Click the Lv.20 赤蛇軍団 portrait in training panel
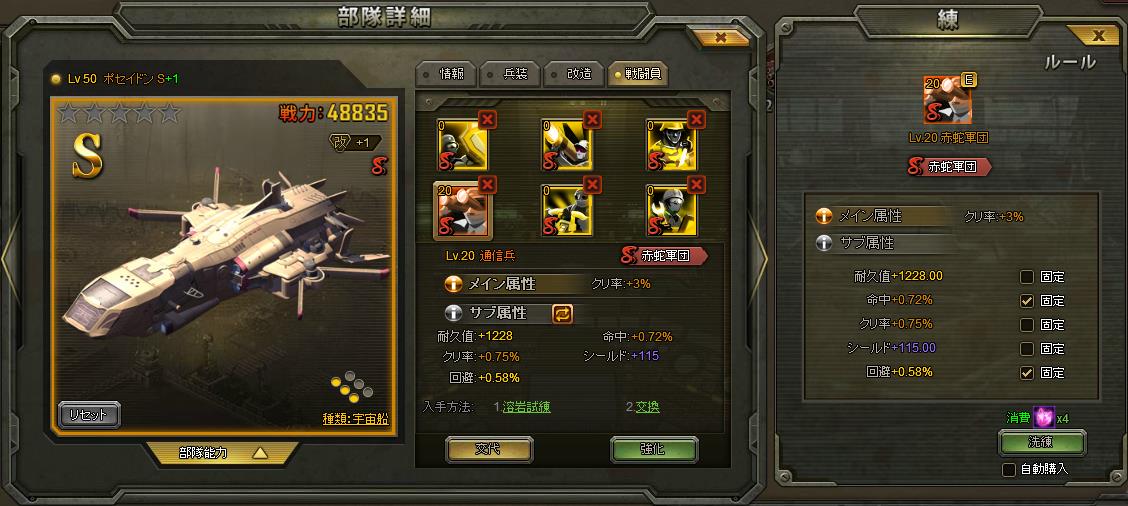 click(x=947, y=99)
